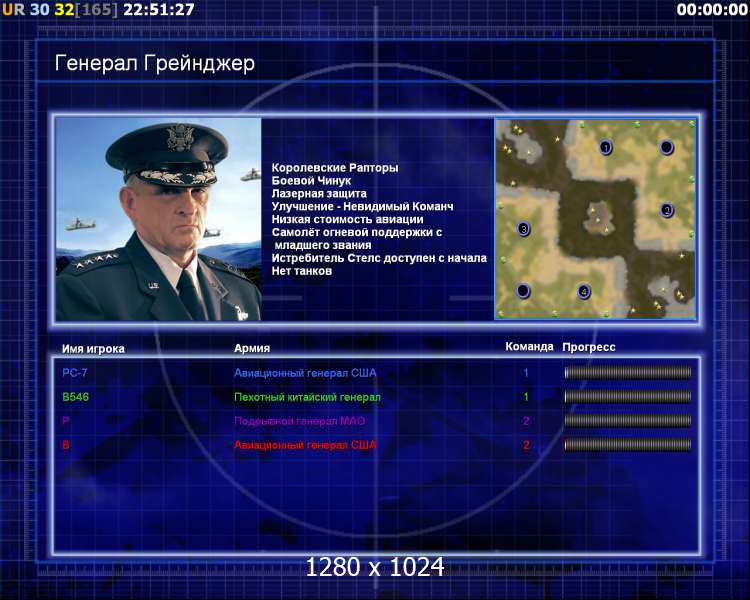
Task: Click the empty start marker beside marker 4
Action: [523, 290]
